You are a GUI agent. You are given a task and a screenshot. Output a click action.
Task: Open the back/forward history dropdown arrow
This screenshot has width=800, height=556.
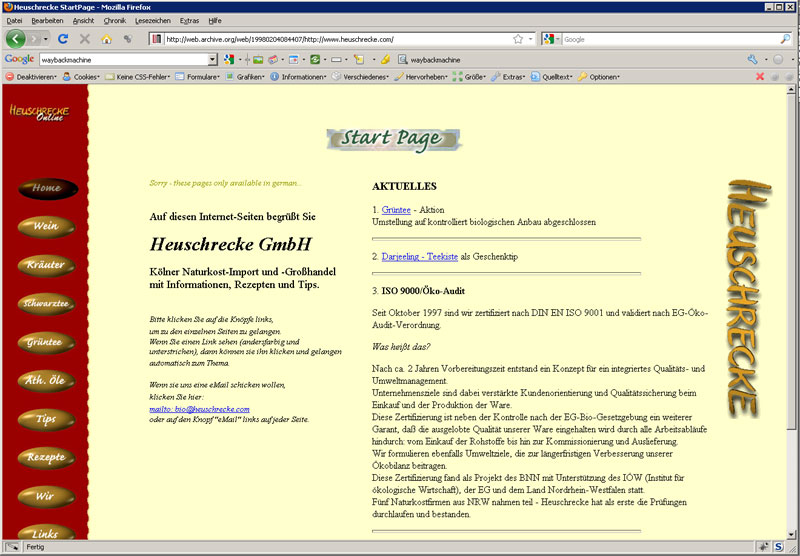(46, 39)
